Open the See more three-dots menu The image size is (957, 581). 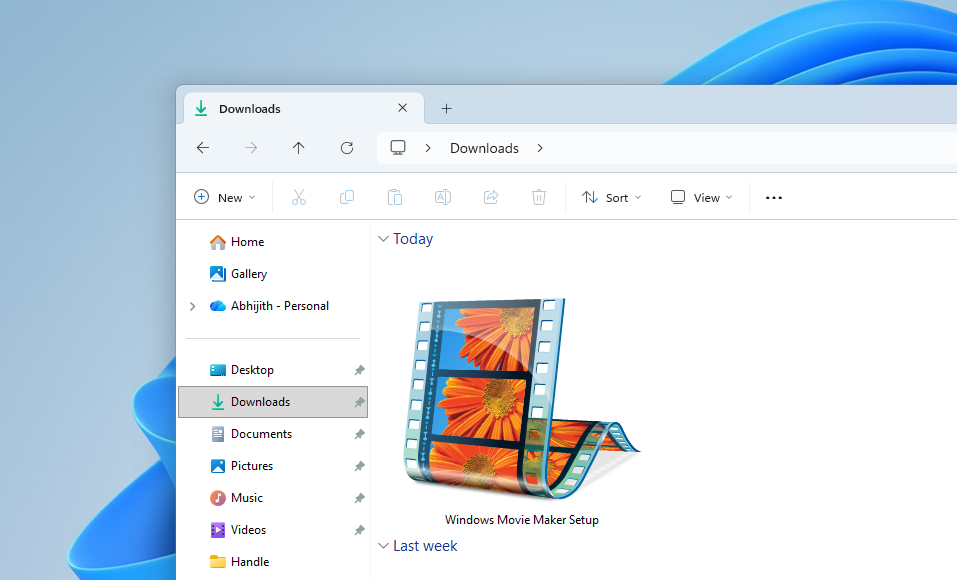[x=774, y=198]
